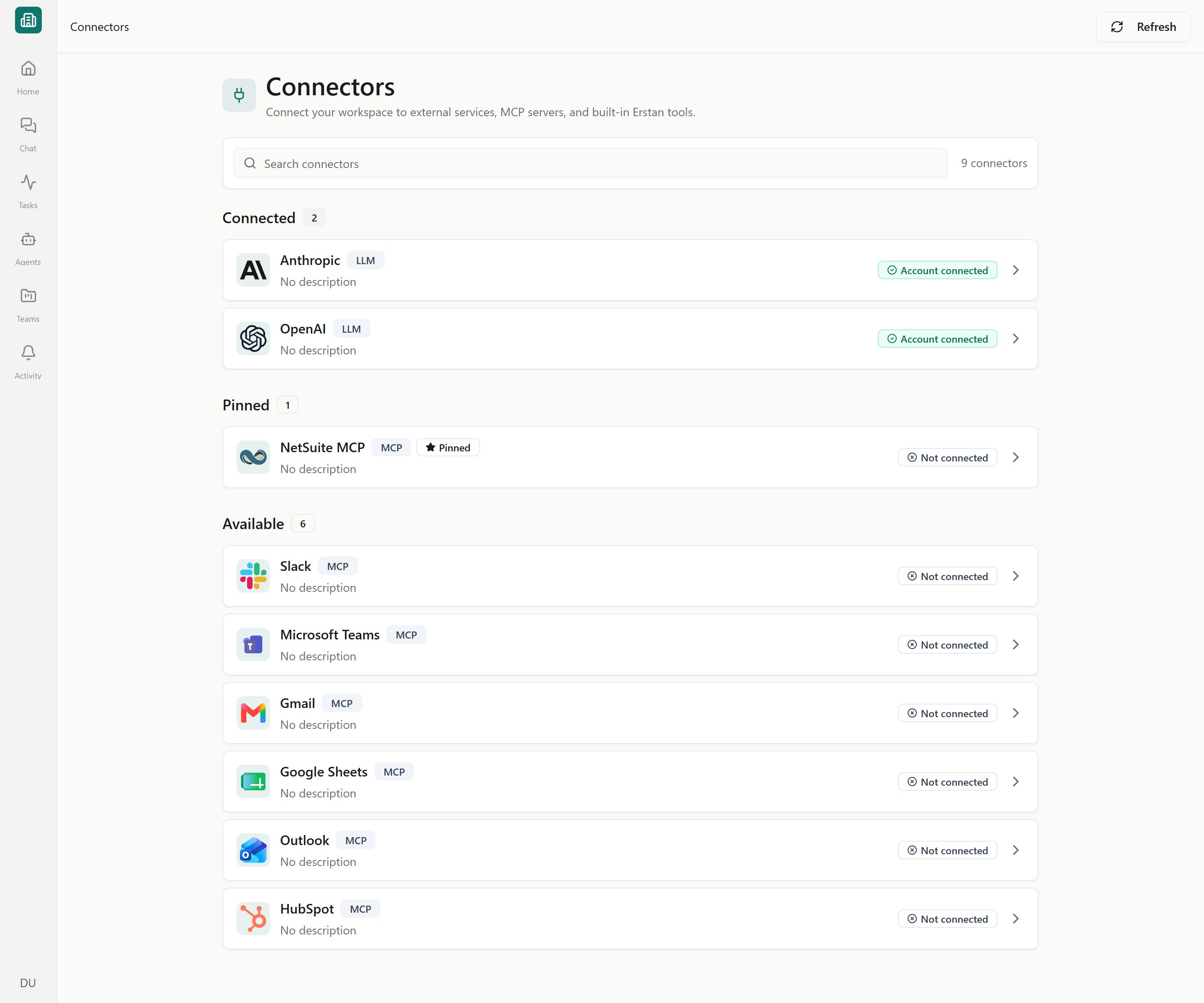Open the Anthropic connector name
The image size is (1204, 1003).
tap(310, 260)
